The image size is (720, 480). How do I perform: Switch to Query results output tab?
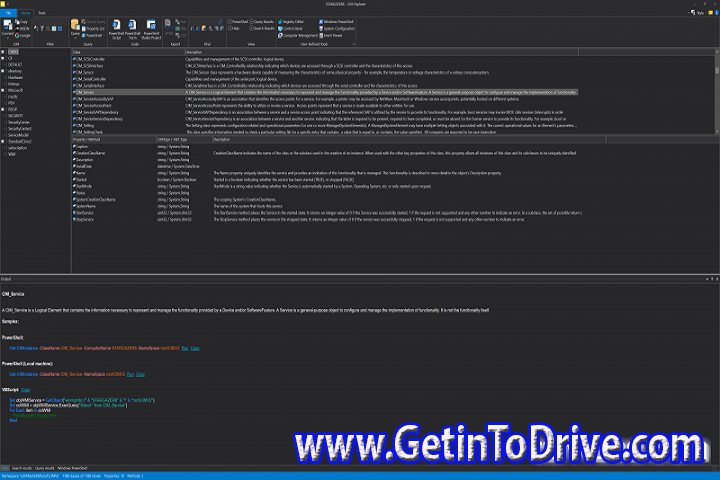click(x=45, y=468)
